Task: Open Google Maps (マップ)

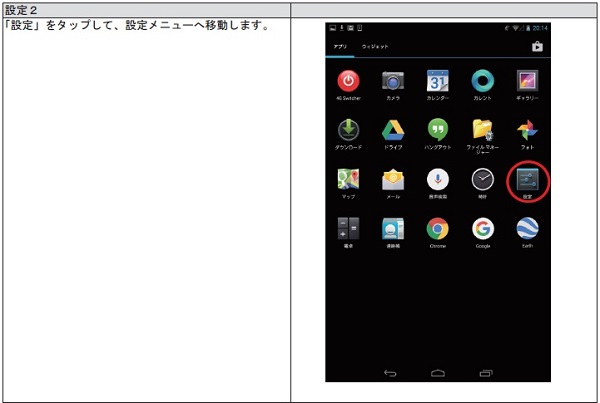Action: point(348,180)
